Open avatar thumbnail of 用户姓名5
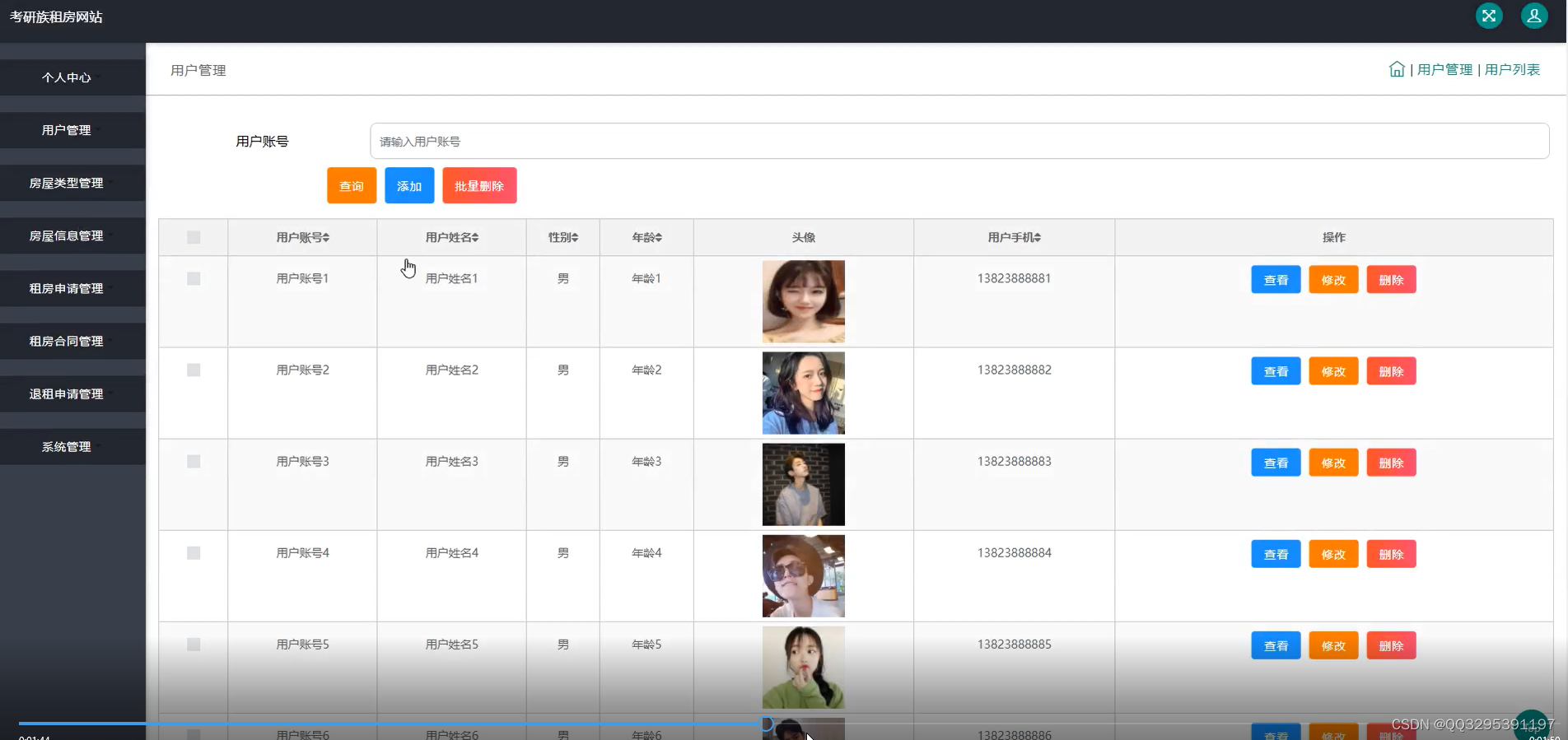The image size is (1568, 740). tap(804, 667)
